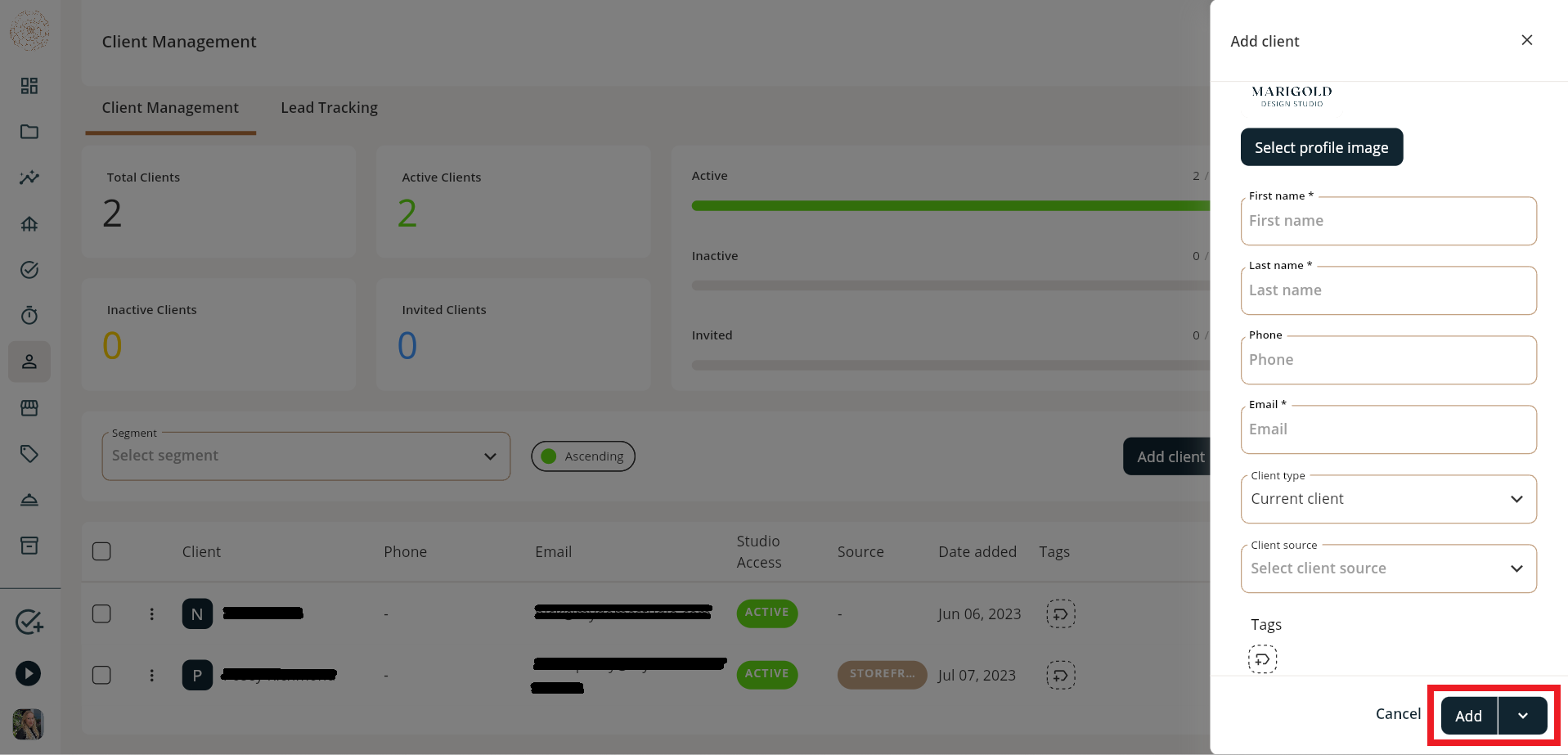Open the storefront sidebar icon
The width and height of the screenshot is (1568, 755).
(29, 407)
